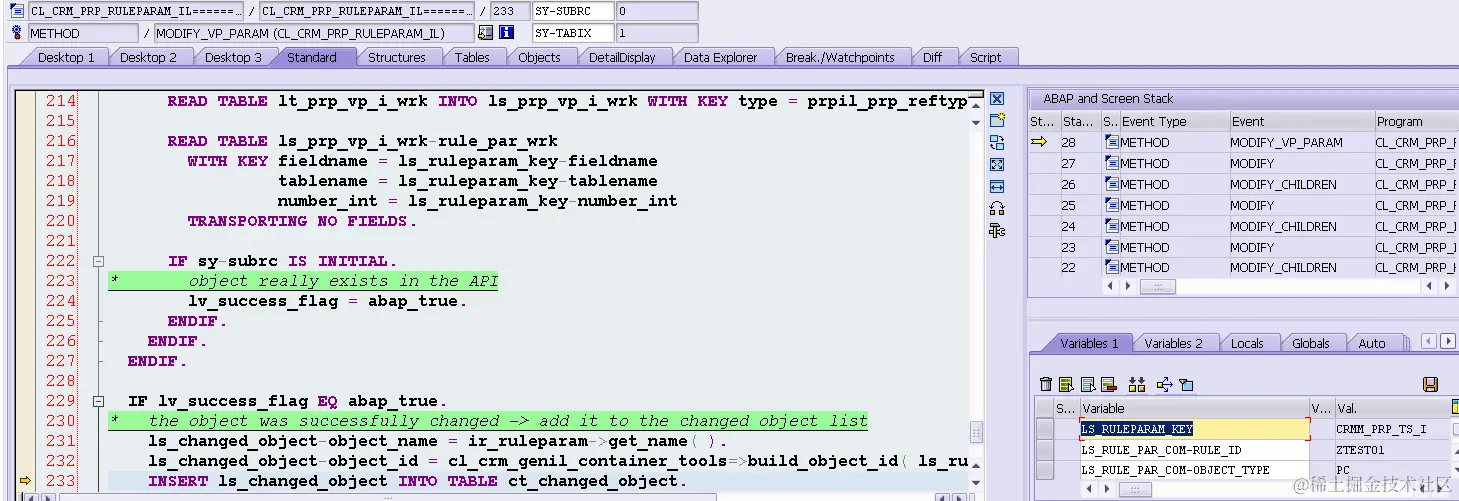Click the SY-SUBRC field in header
Image resolution: width=1459 pixels, height=501 pixels.
click(x=573, y=11)
